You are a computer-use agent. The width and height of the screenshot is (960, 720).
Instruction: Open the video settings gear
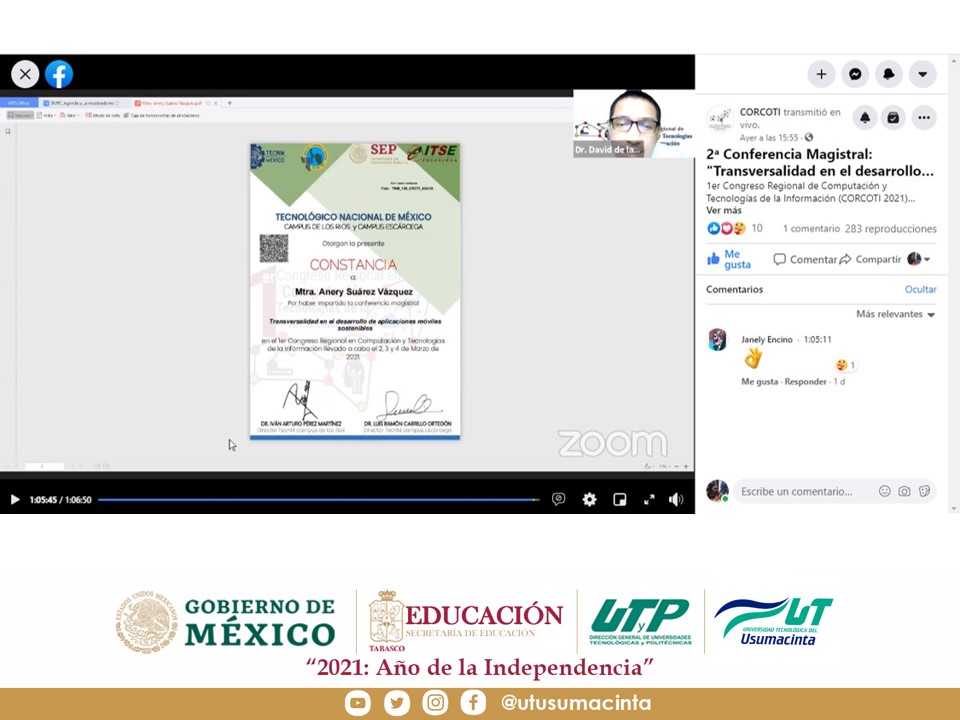[x=589, y=499]
